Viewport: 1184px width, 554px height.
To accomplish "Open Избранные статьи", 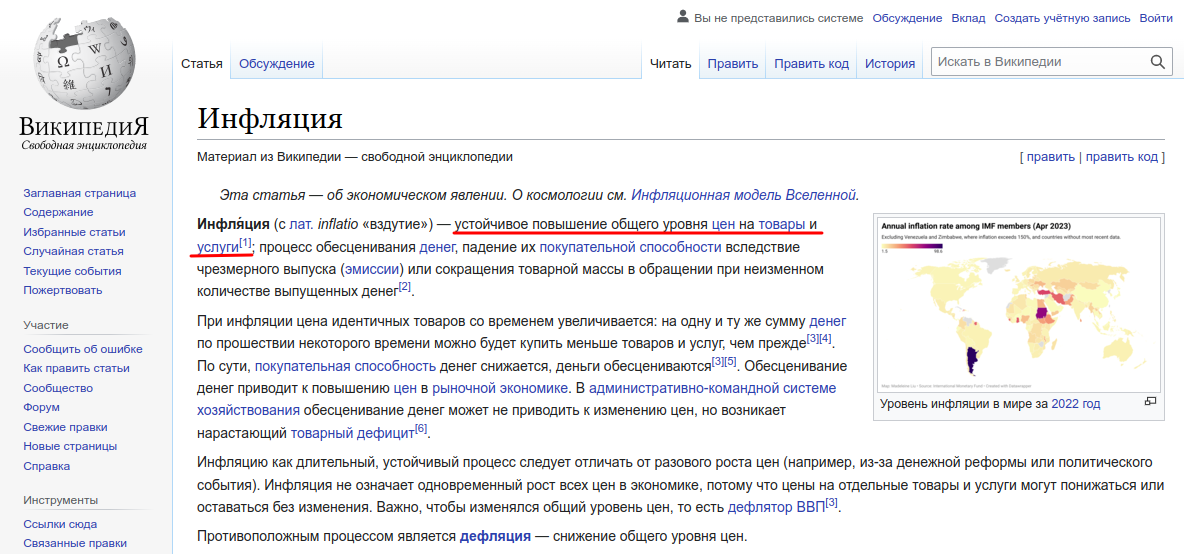I will pyautogui.click(x=74, y=232).
